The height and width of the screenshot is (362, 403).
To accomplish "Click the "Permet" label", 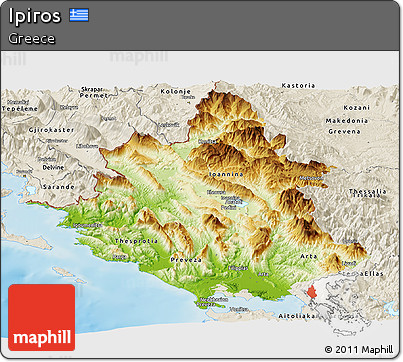I will 94,95.
